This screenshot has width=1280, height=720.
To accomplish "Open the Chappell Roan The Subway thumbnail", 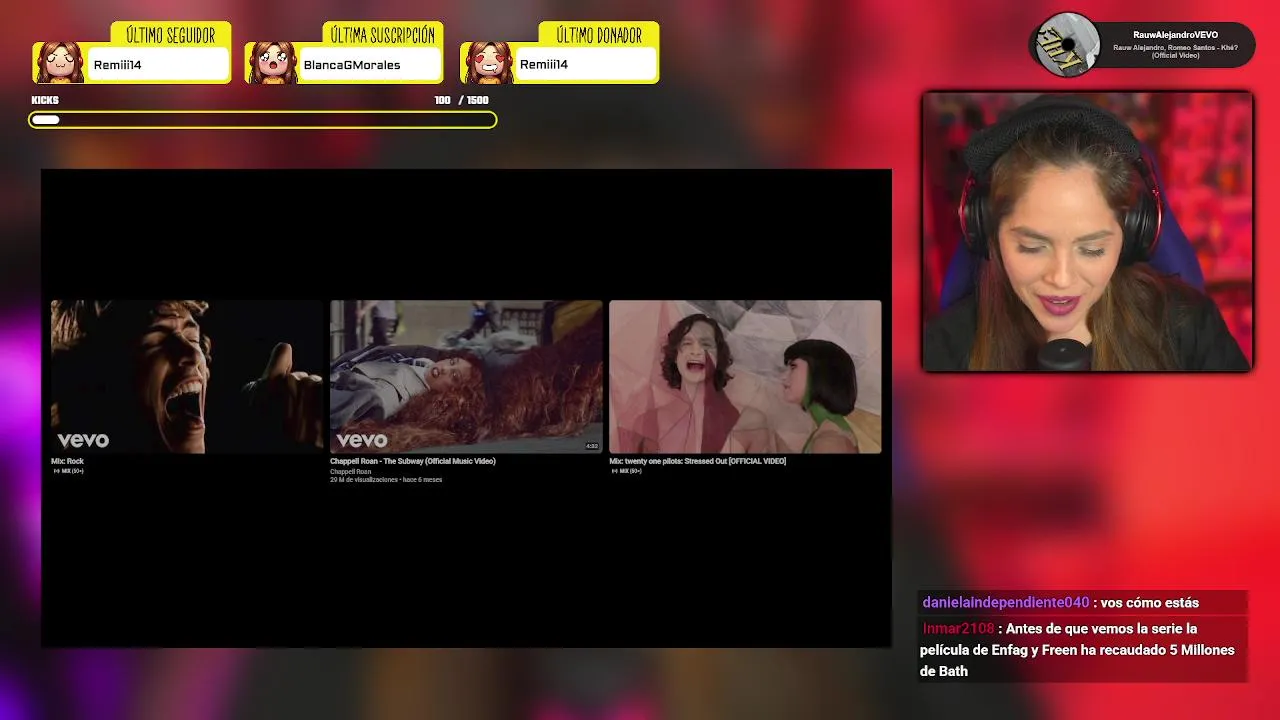I will [466, 377].
